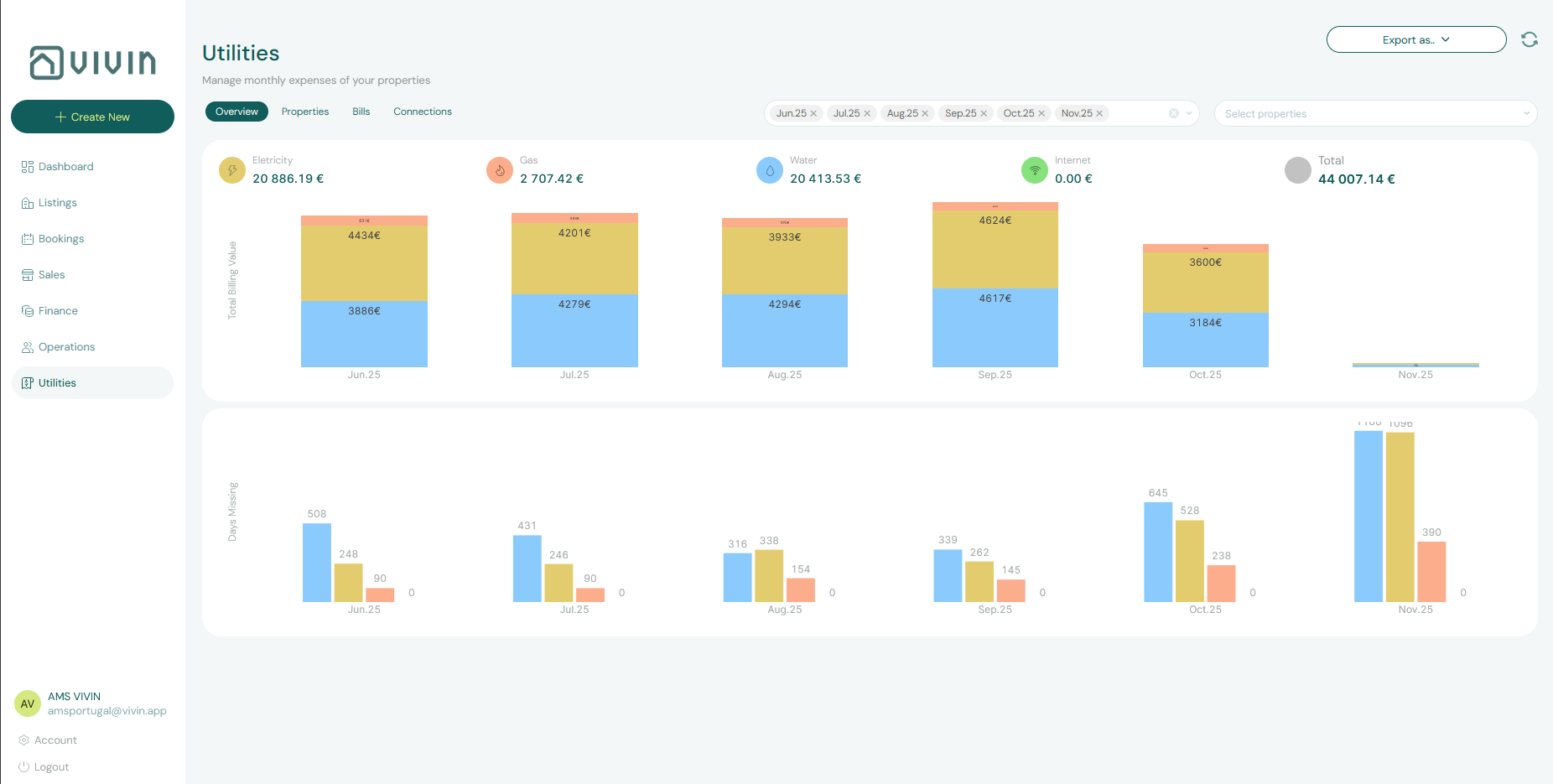Click the Water droplet icon
This screenshot has height=784, width=1553.
[769, 170]
